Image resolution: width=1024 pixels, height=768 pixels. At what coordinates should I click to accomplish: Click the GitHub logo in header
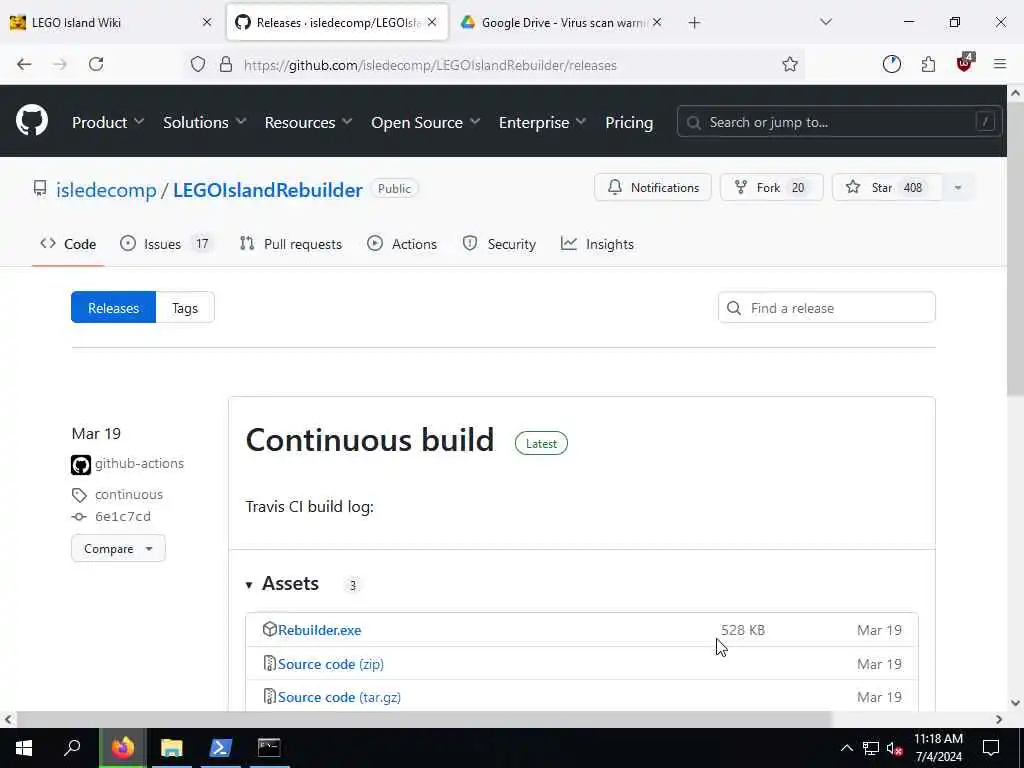[32, 121]
